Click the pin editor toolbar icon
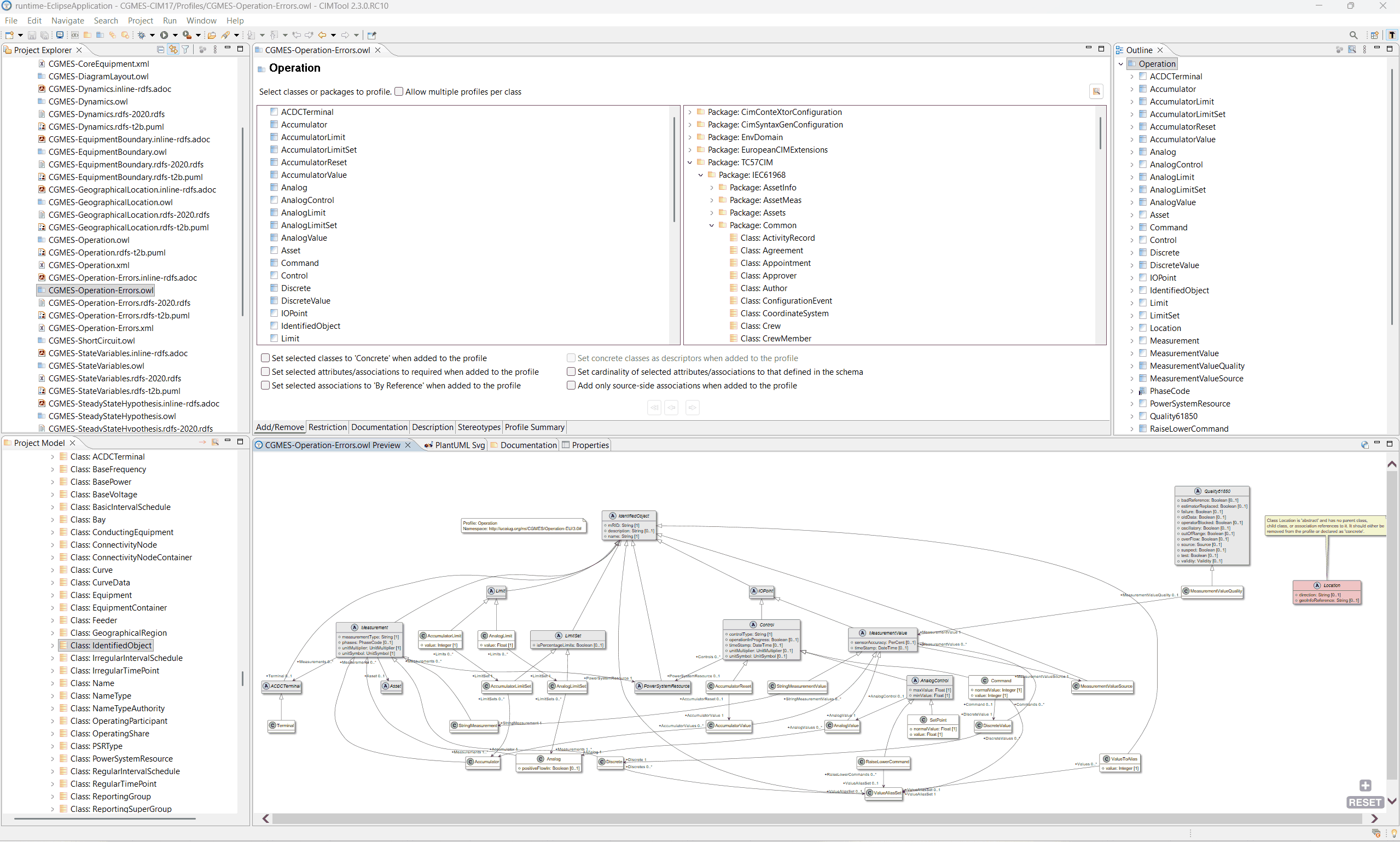 pyautogui.click(x=372, y=35)
